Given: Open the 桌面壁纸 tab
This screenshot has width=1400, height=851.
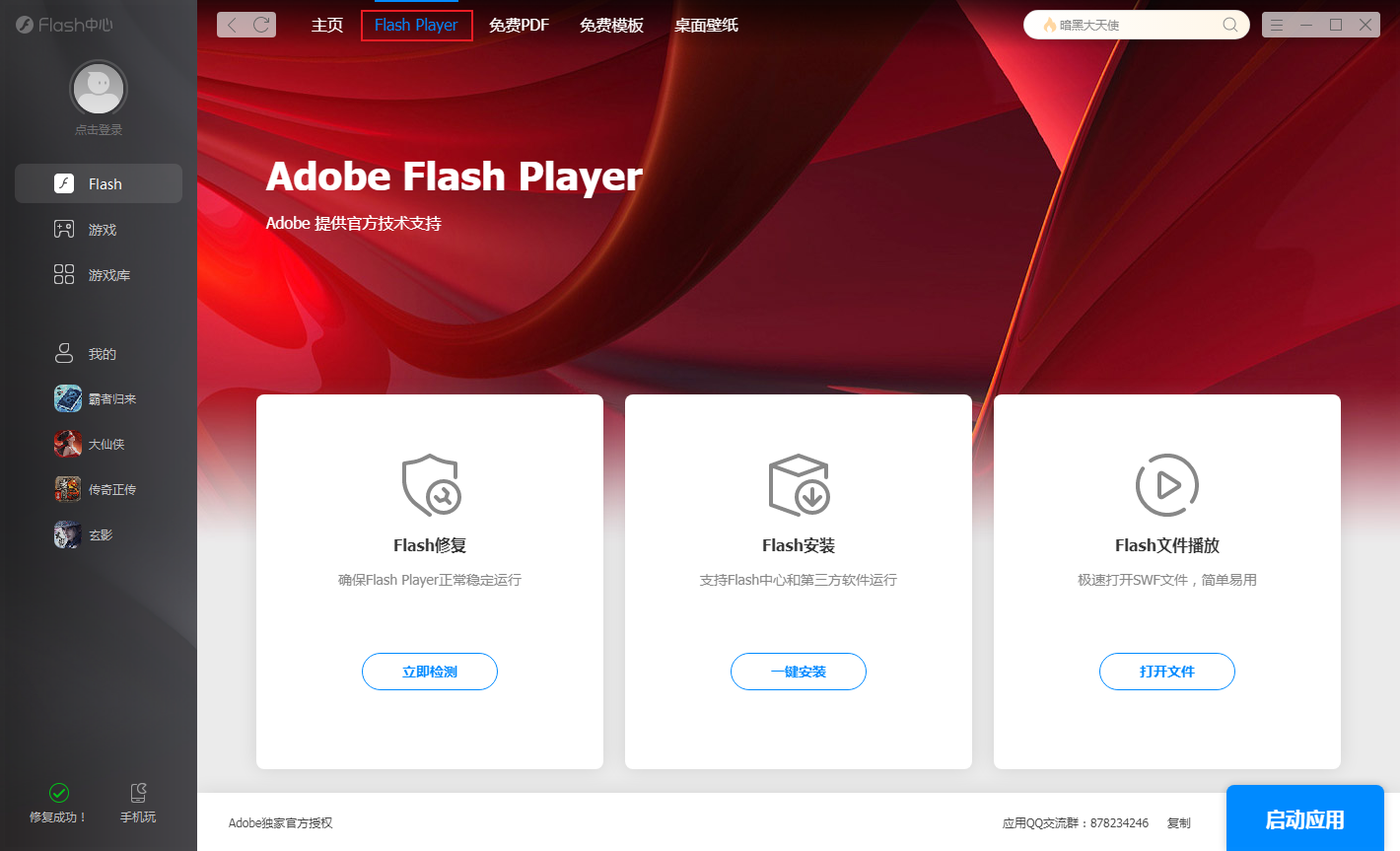Looking at the screenshot, I should [706, 26].
